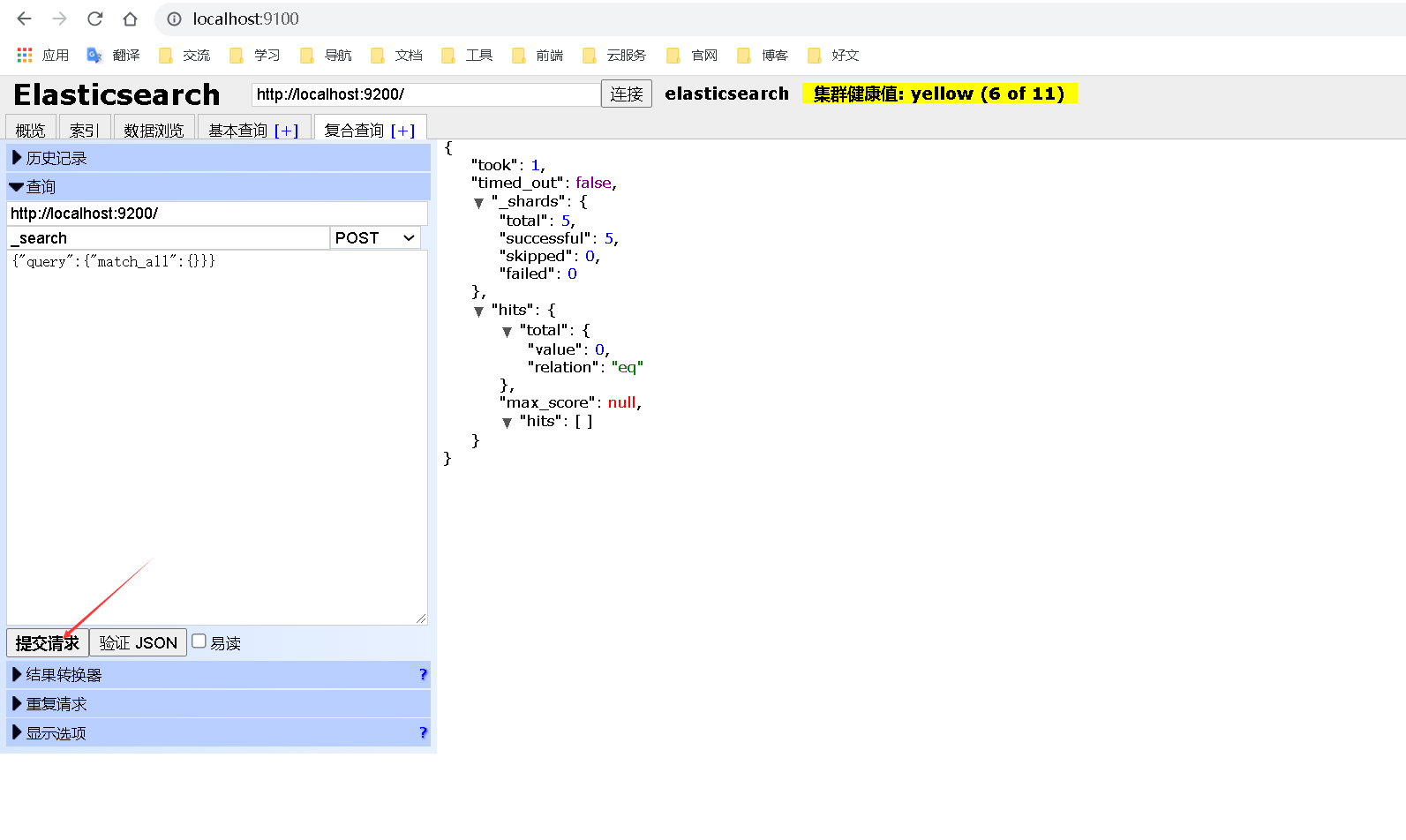Switch to the 基本查询 tab
This screenshot has width=1406, height=840.
point(238,130)
